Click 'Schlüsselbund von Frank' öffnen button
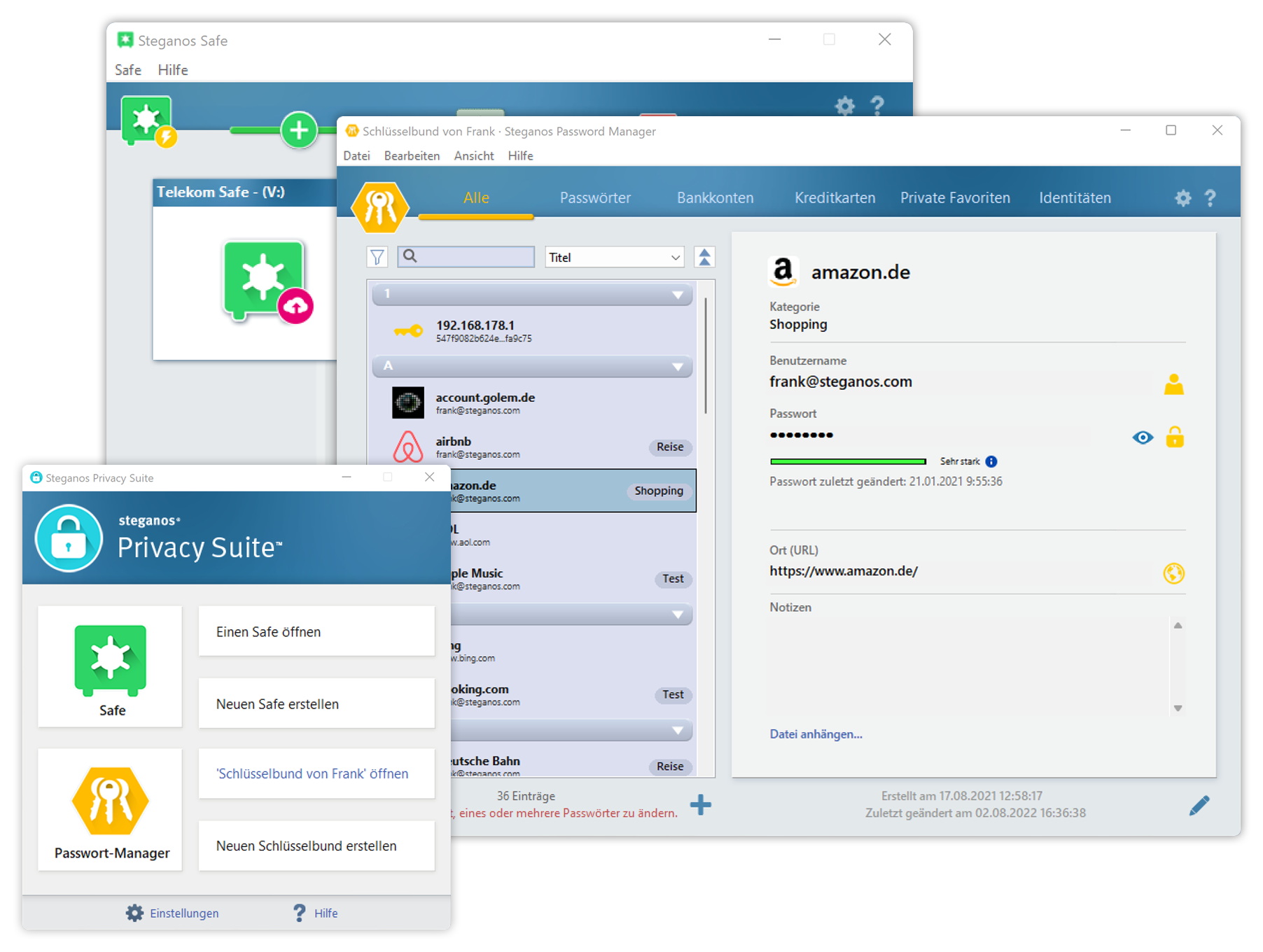 [x=316, y=773]
